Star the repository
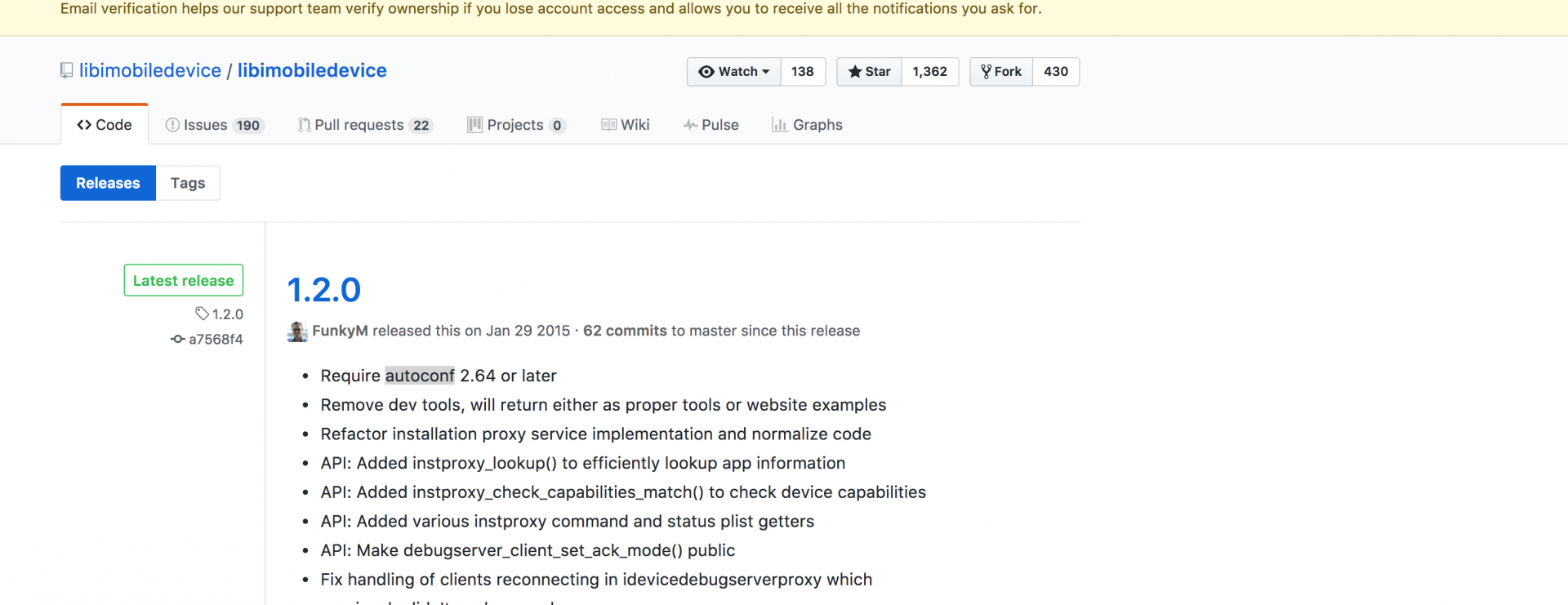The width and height of the screenshot is (1568, 605). pos(869,72)
